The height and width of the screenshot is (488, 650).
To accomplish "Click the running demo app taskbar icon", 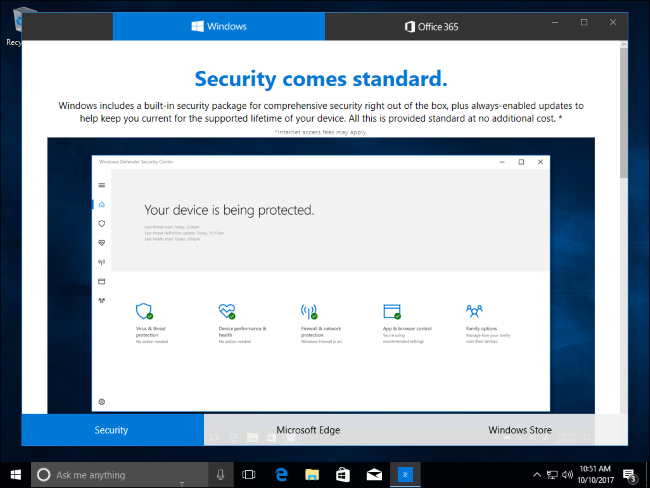I will (405, 475).
